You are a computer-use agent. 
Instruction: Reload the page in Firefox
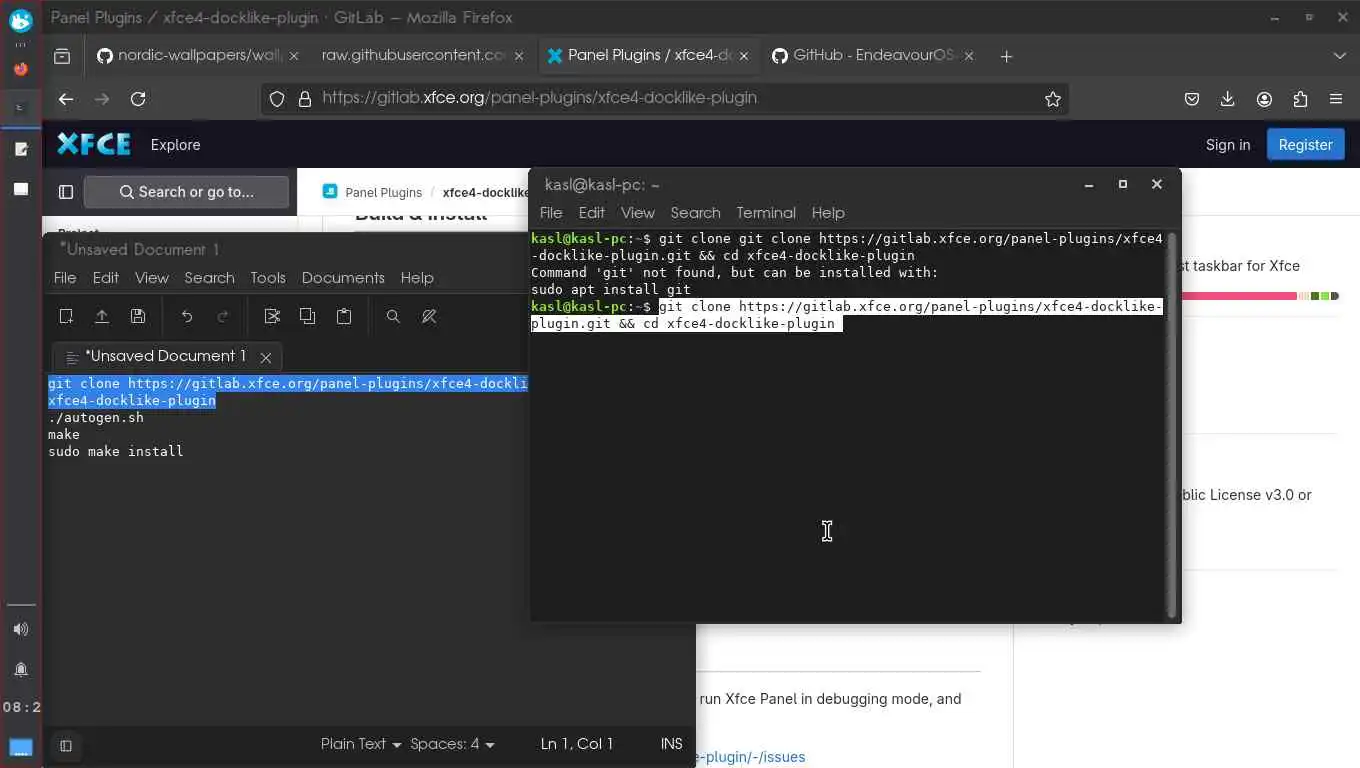pyautogui.click(x=138, y=98)
